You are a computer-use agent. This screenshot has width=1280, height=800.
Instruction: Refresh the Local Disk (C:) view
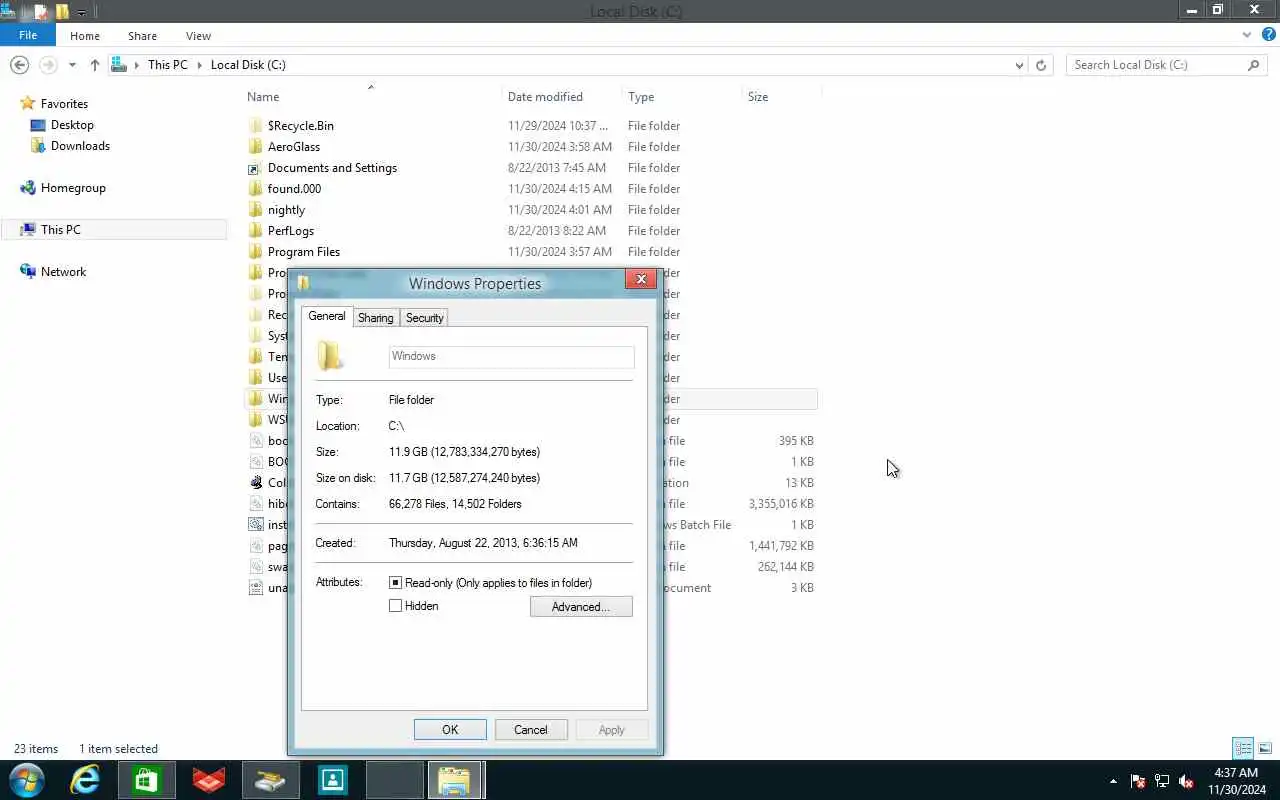click(1041, 65)
